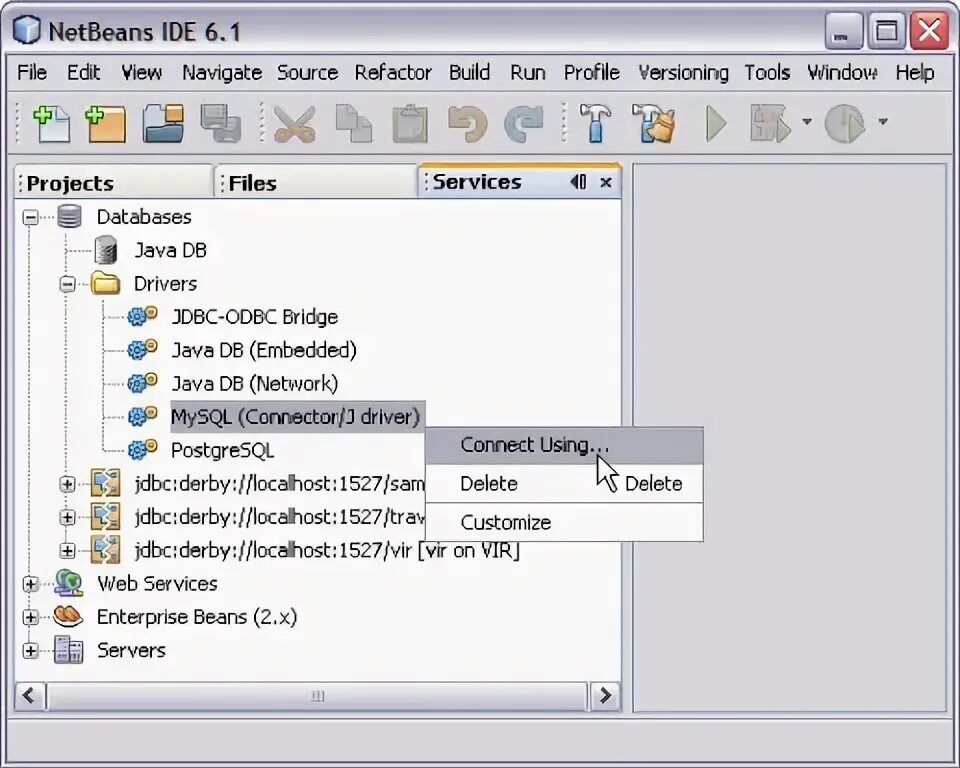Click the Web Services node icon
Screen dimensions: 960x768
pyautogui.click(x=69, y=582)
